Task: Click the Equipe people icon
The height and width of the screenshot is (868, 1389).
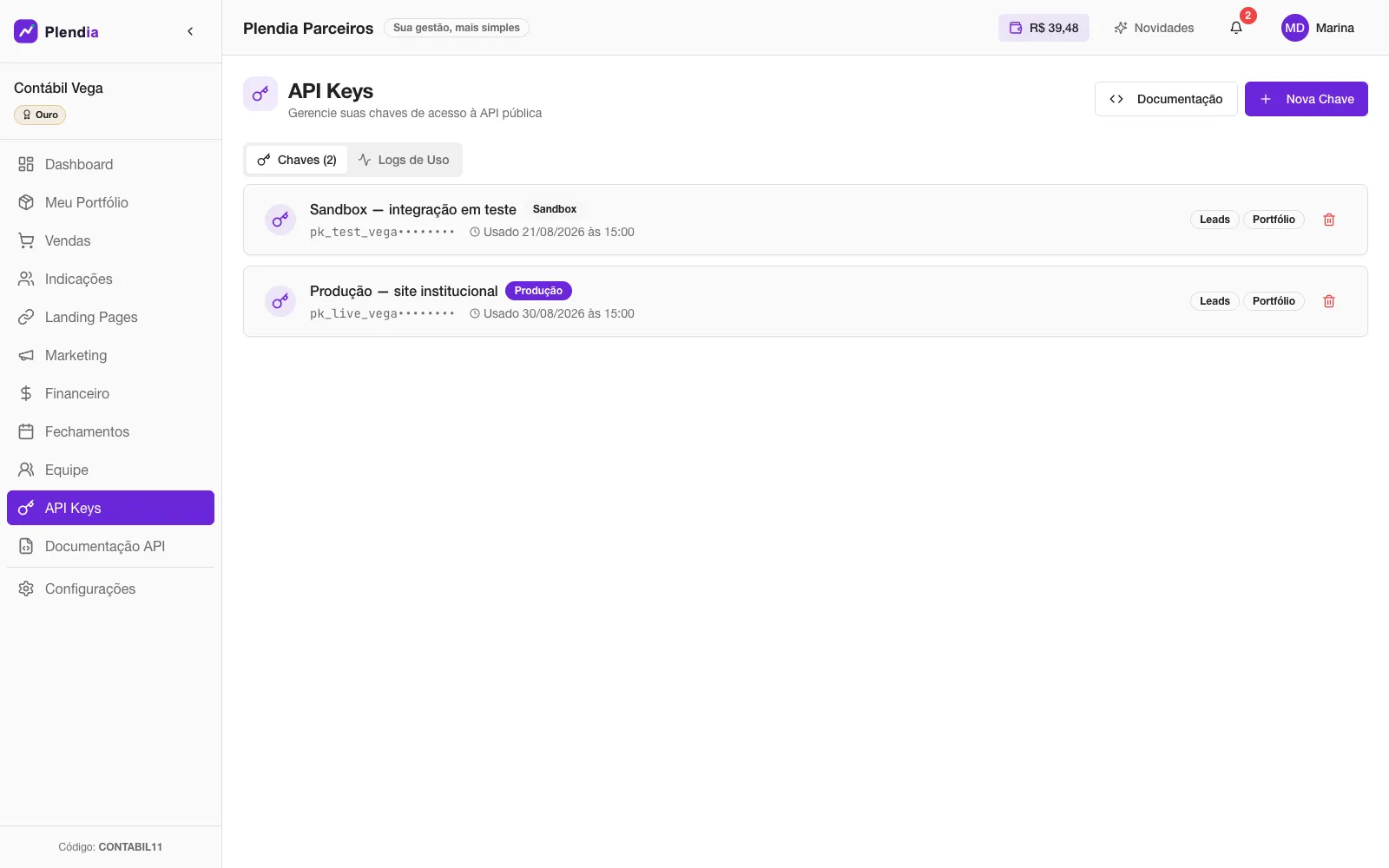Action: (26, 470)
